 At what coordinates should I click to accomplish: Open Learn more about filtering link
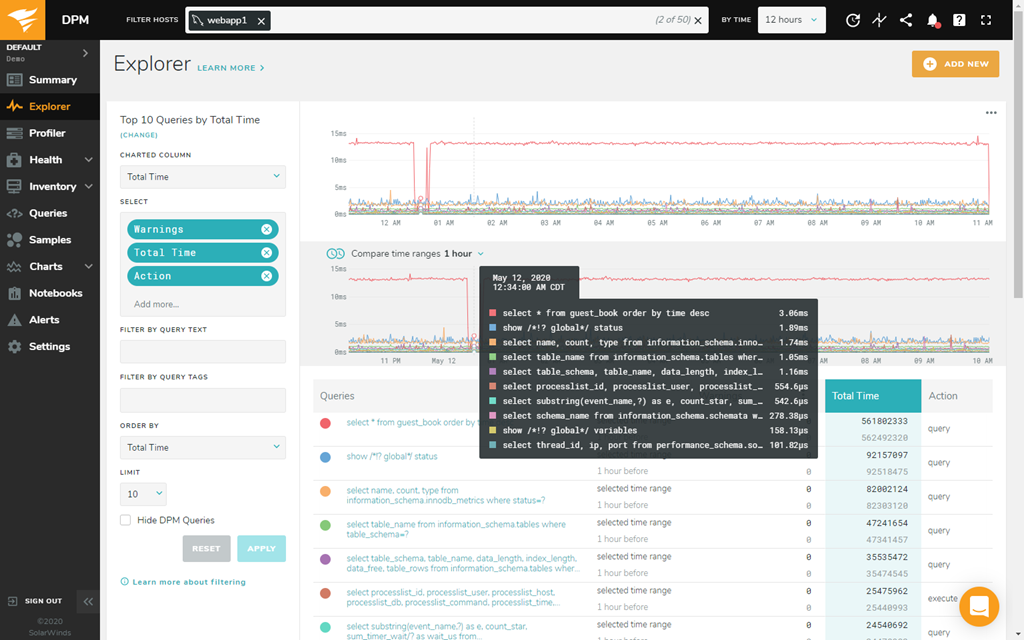pyautogui.click(x=188, y=582)
